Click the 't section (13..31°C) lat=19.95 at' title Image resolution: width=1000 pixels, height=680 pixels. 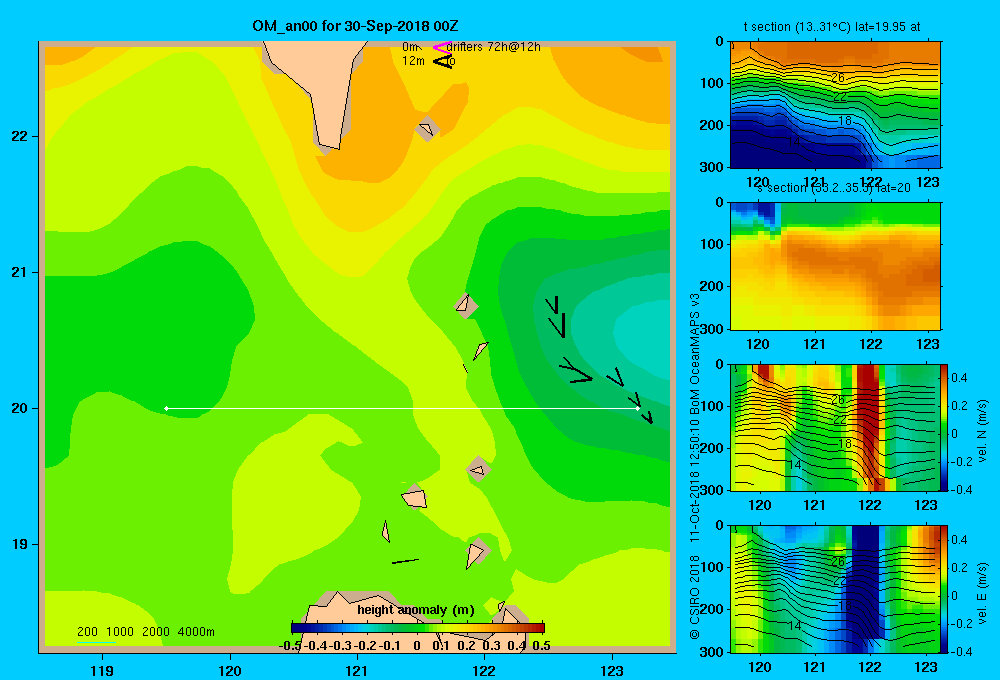pyautogui.click(x=832, y=27)
